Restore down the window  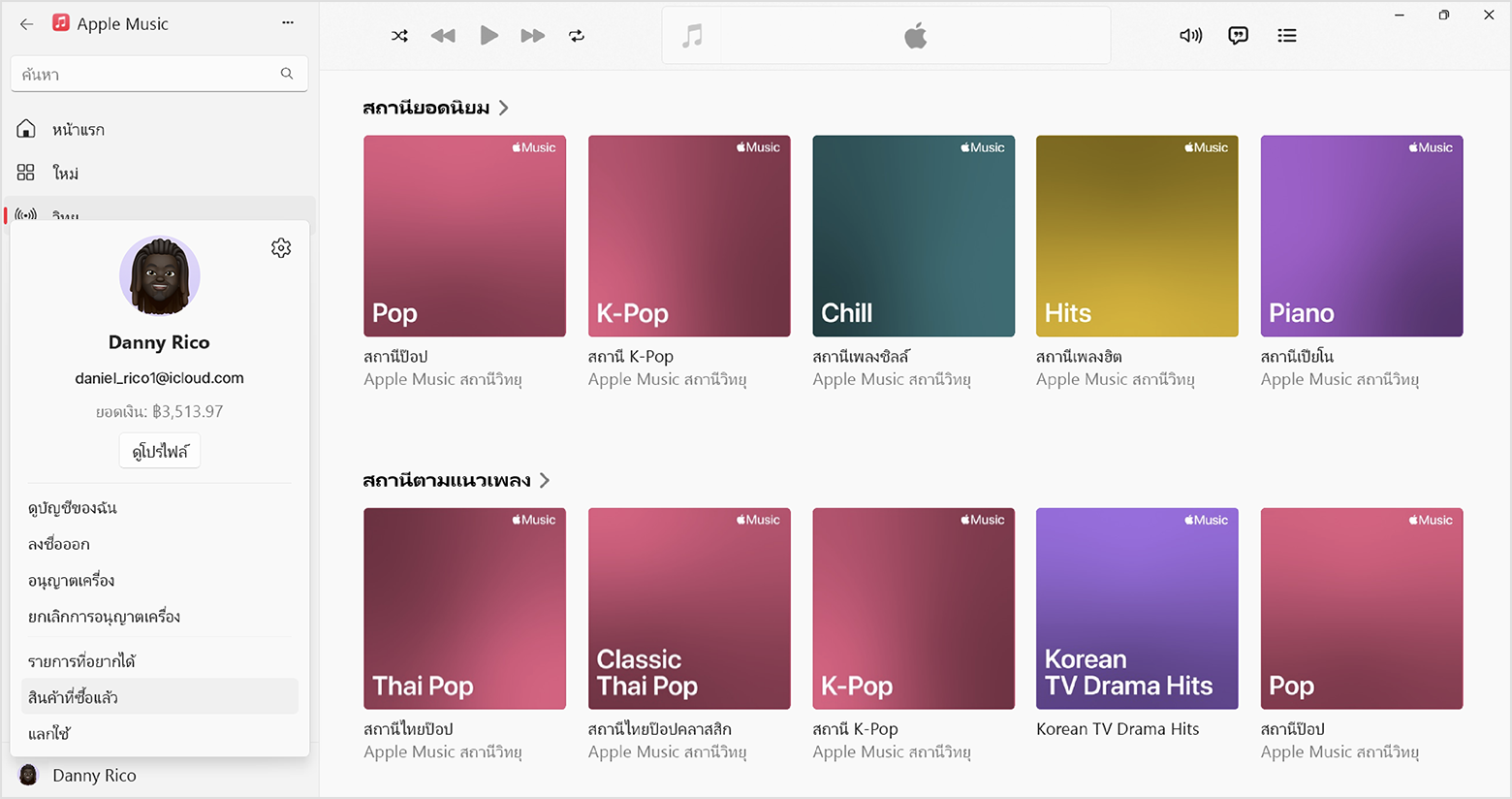[x=1443, y=15]
